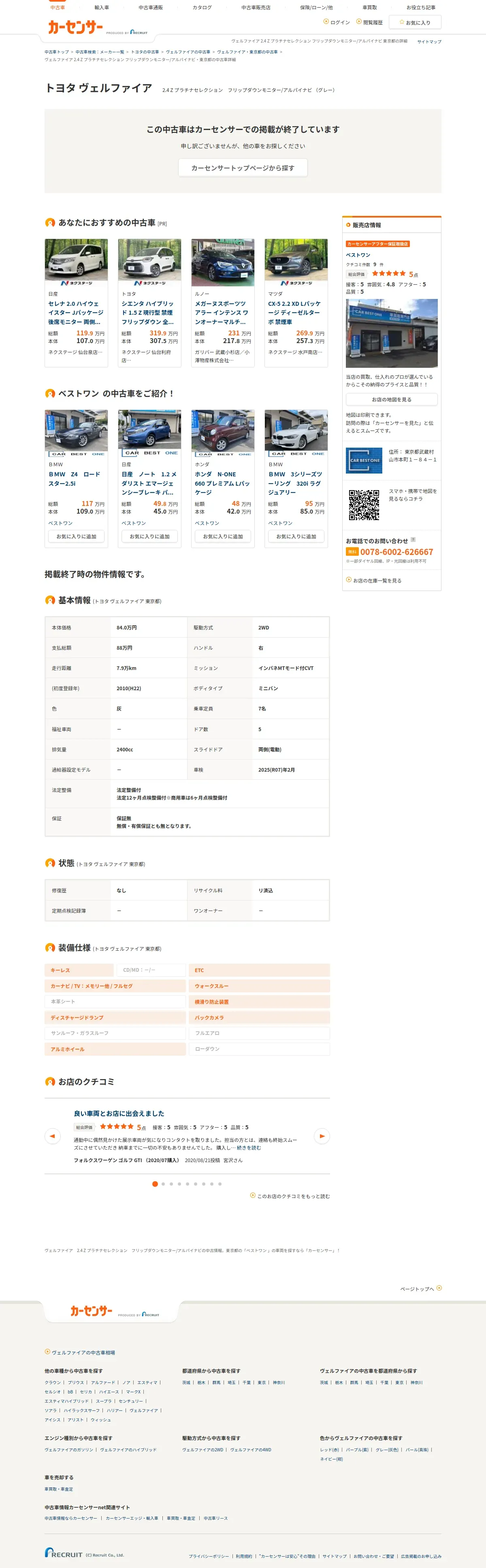Click お問い合わせ・ご要望 footer link
This screenshot has height=1568, width=486.
[373, 1556]
